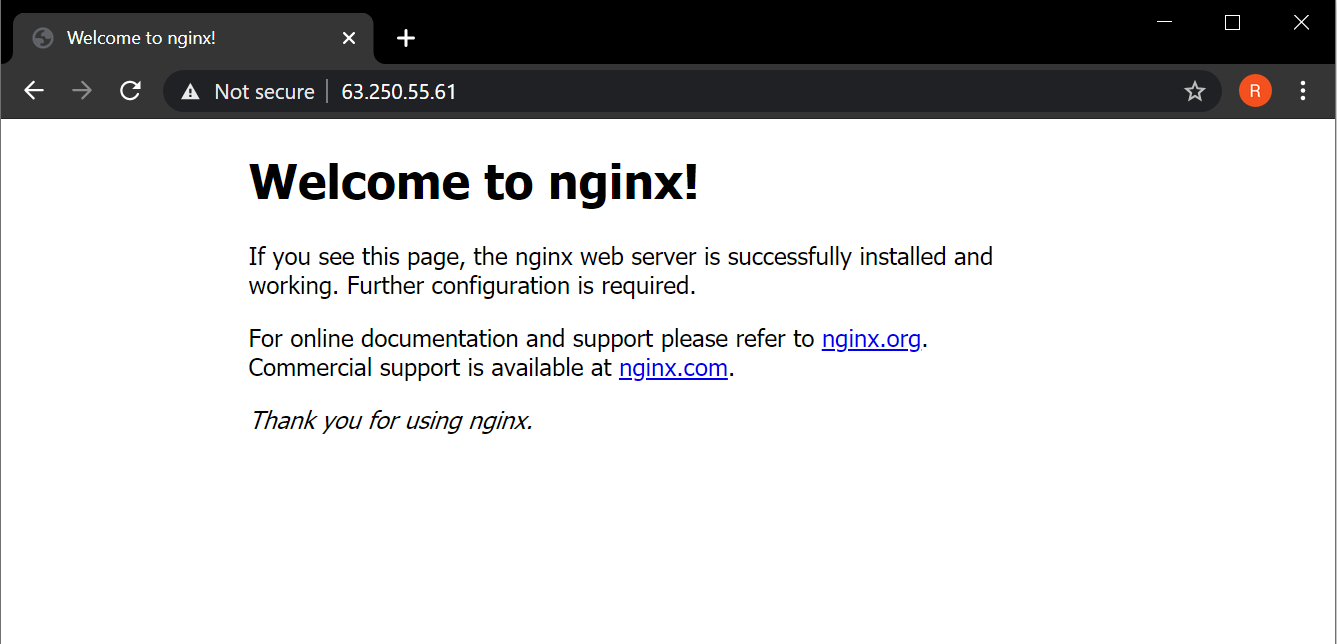
Task: Click "Thank you for using nginx." text
Action: 391,420
